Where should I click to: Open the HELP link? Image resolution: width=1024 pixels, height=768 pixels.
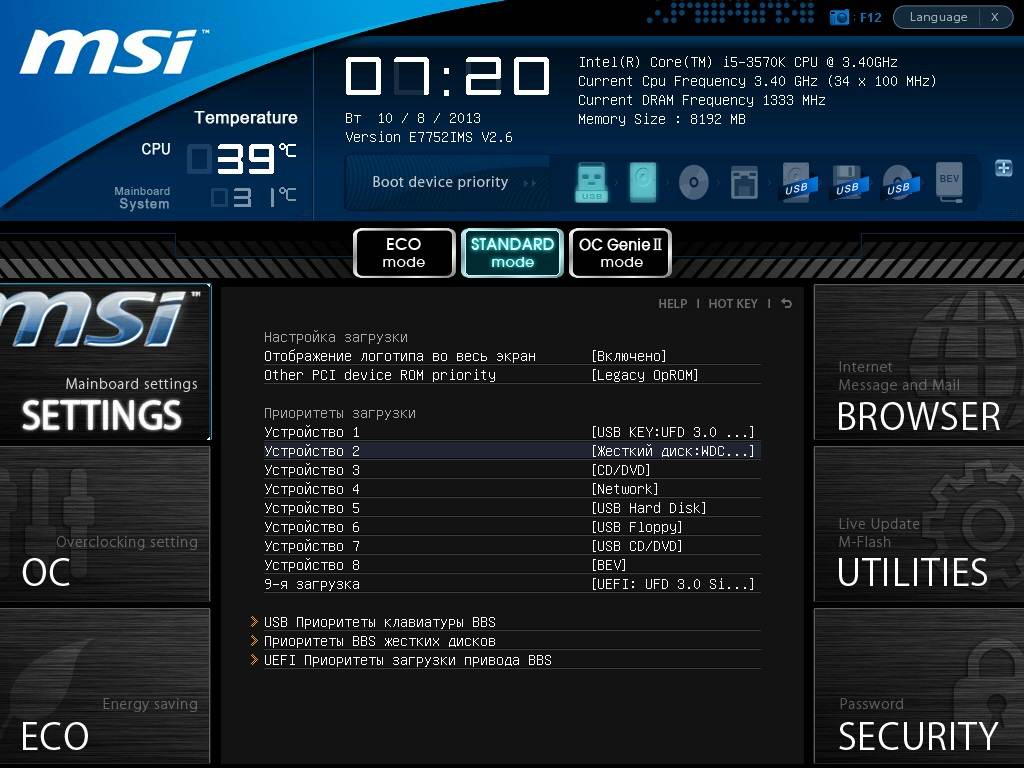[672, 304]
